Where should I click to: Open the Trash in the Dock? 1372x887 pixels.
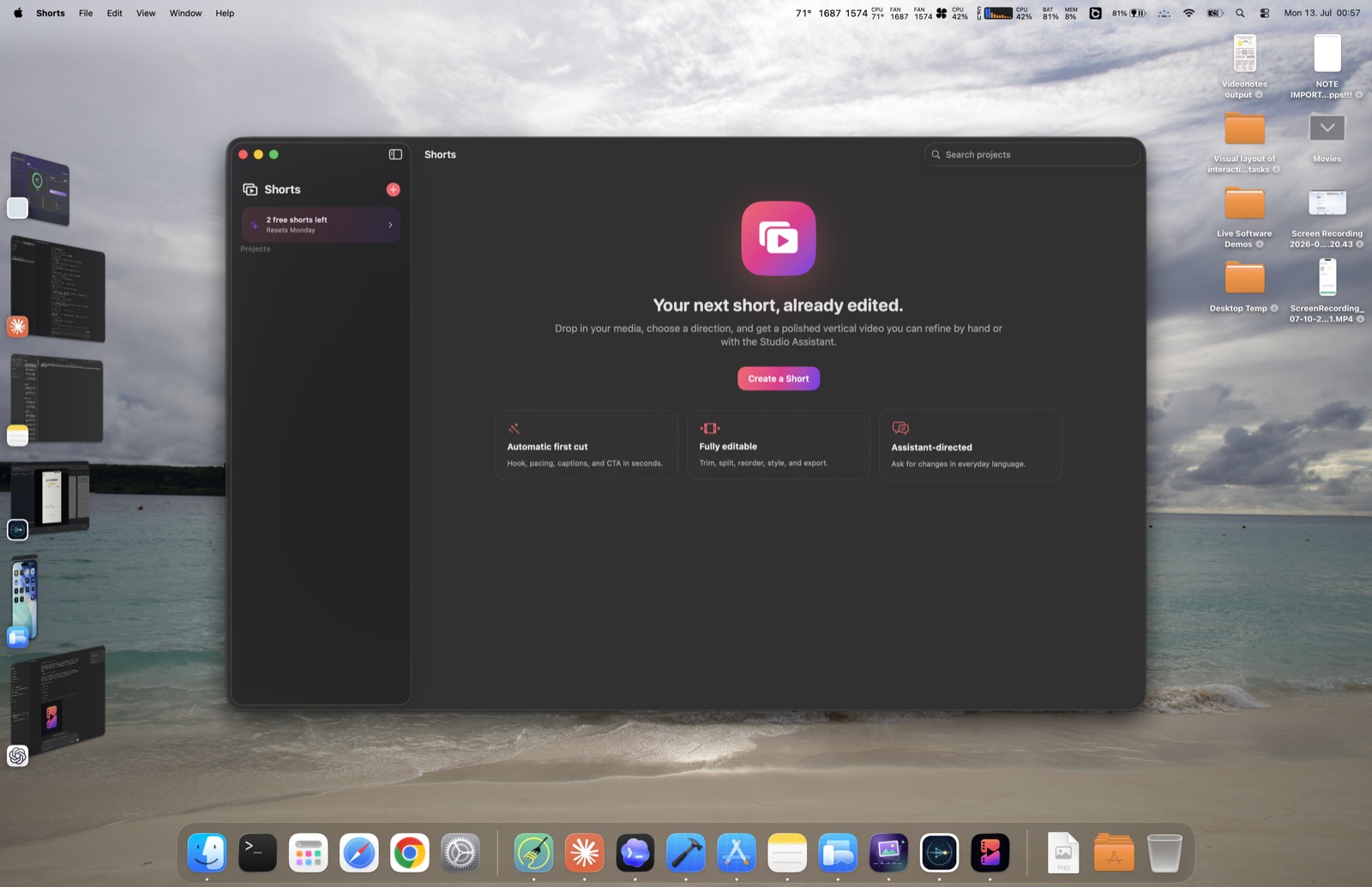(1164, 853)
